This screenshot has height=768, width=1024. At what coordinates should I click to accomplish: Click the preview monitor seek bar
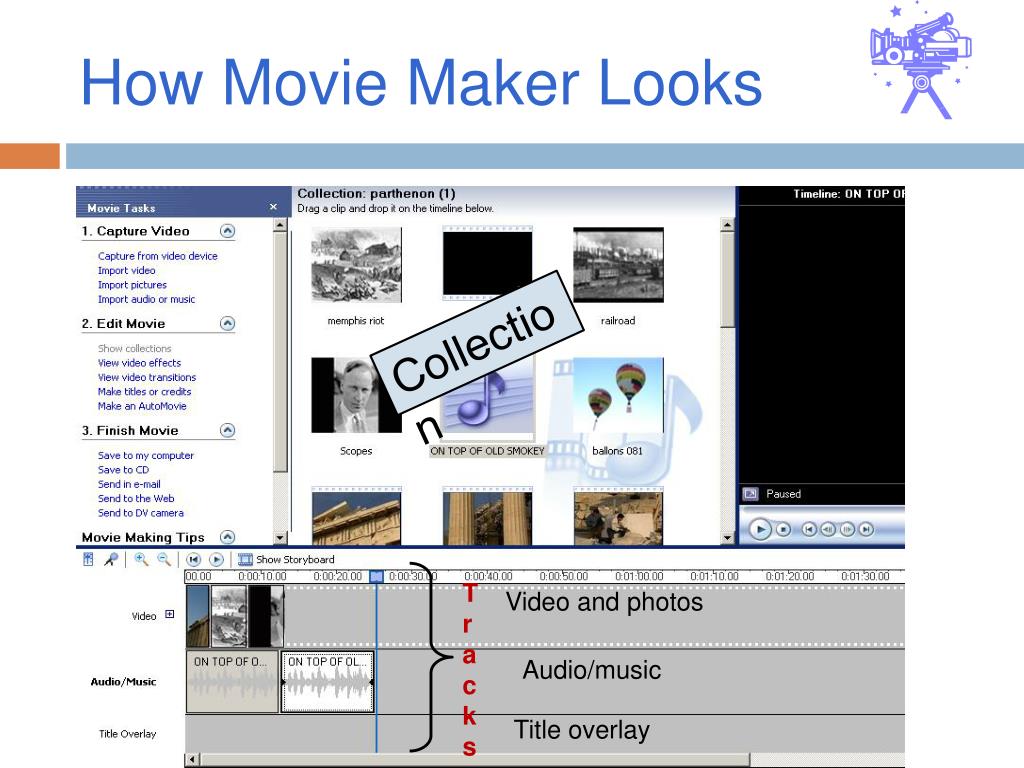point(822,509)
